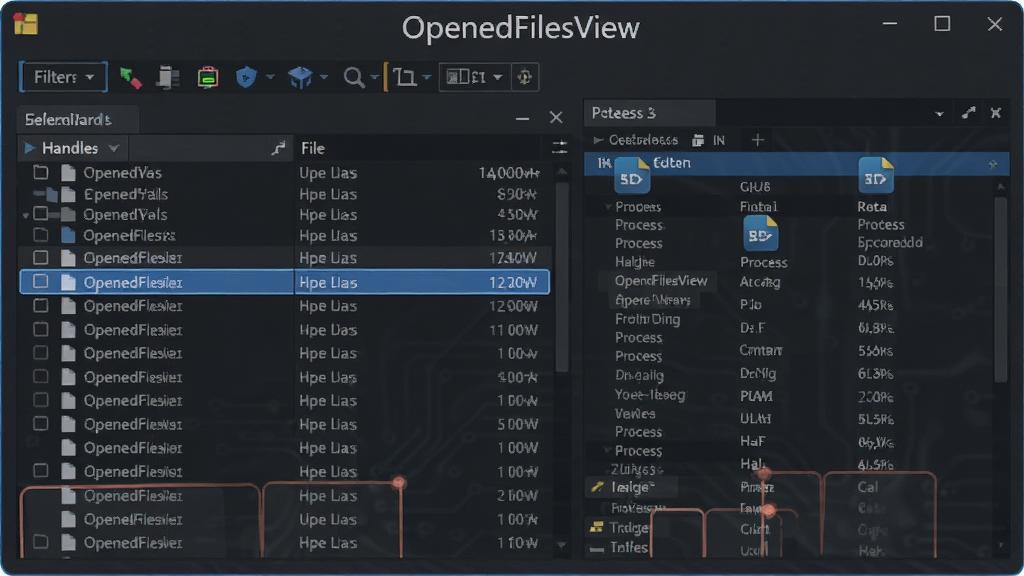Screen dimensions: 1024x576
Task: Click the file icon of OpenedVas row
Action: coord(68,173)
